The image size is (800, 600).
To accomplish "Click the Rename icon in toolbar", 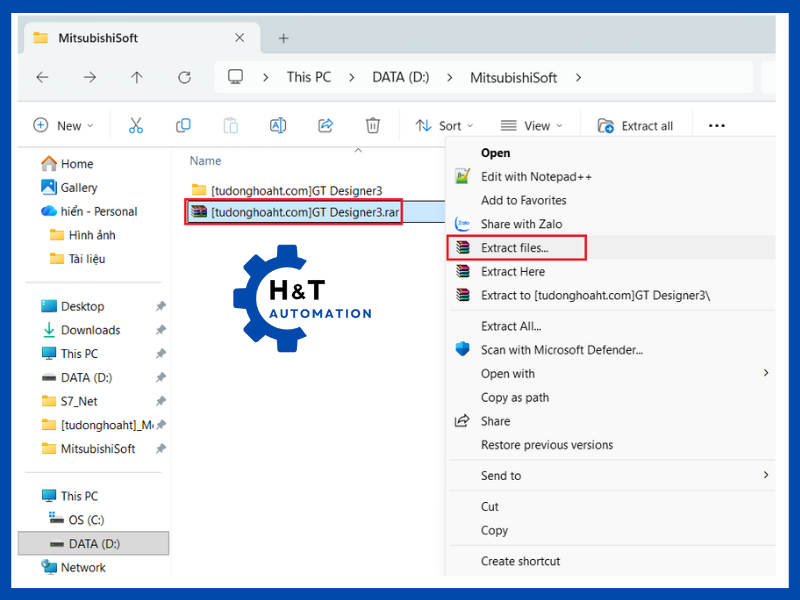I will [278, 125].
